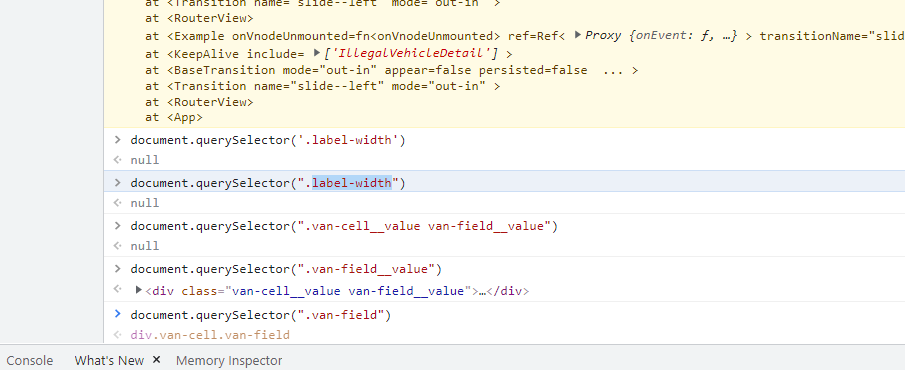
Task: Select the highlighted label-width double-quoted command
Action: pyautogui.click(x=268, y=183)
